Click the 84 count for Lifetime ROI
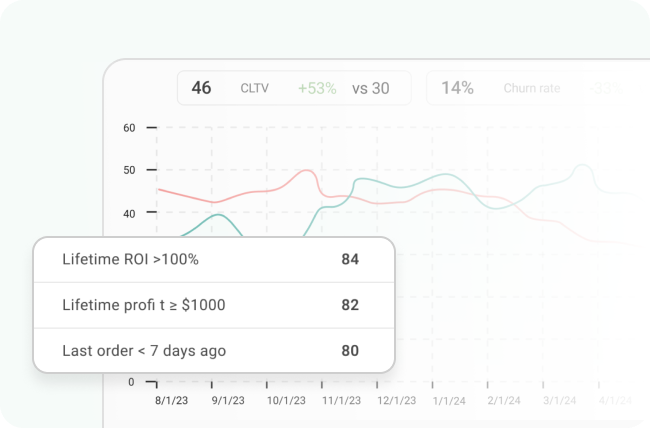The image size is (650, 428). coord(350,260)
